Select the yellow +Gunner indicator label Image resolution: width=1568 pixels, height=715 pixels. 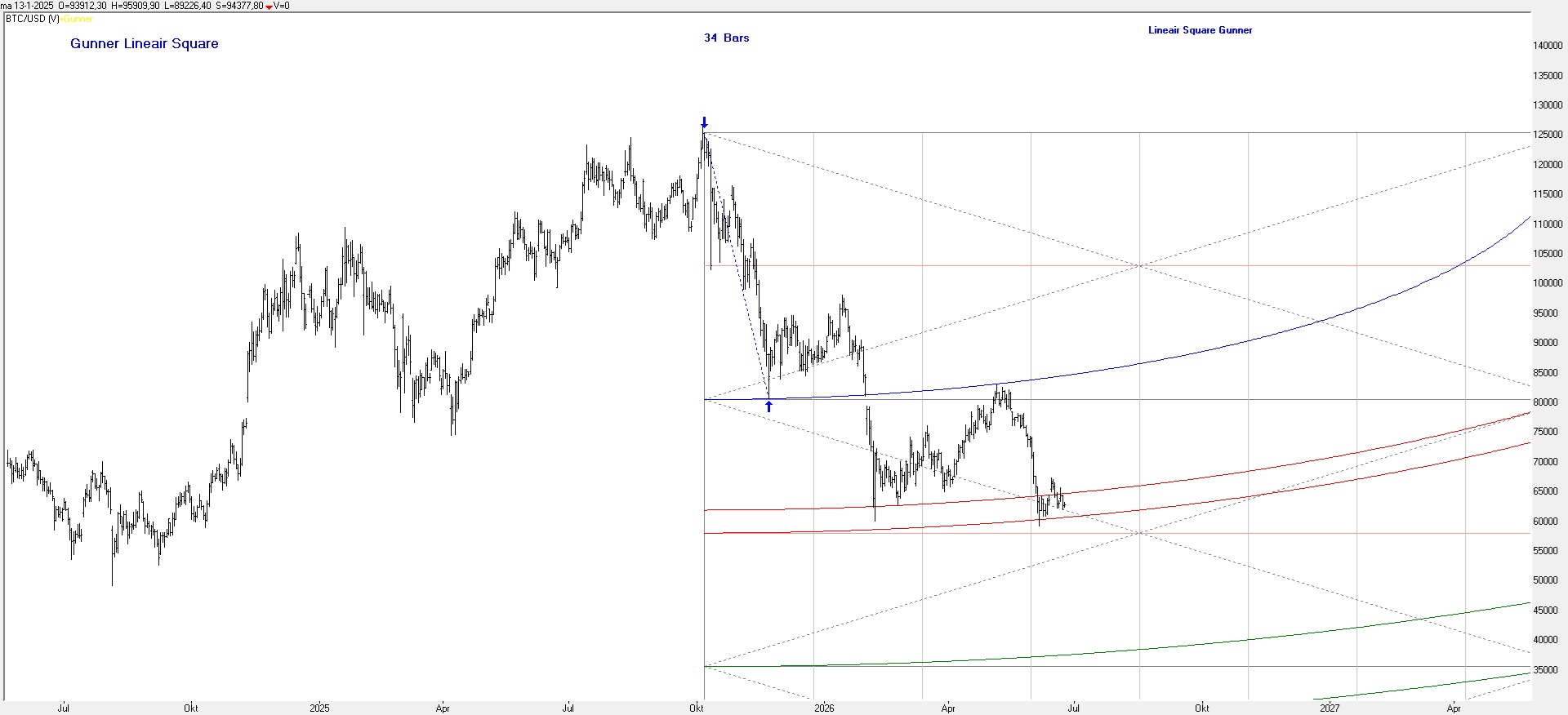click(x=77, y=19)
